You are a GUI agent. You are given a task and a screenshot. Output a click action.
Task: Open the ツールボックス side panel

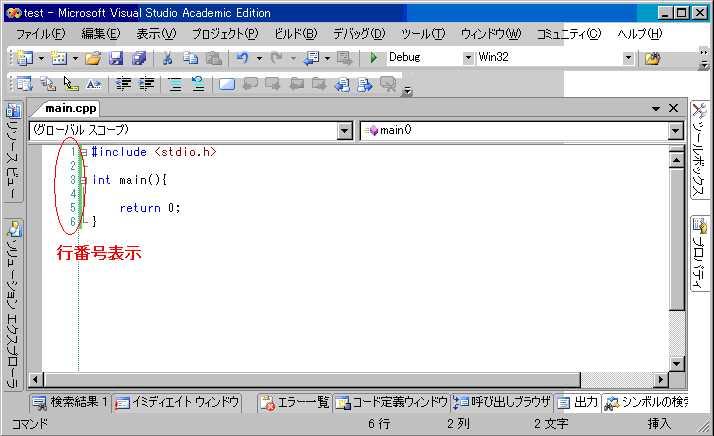698,160
